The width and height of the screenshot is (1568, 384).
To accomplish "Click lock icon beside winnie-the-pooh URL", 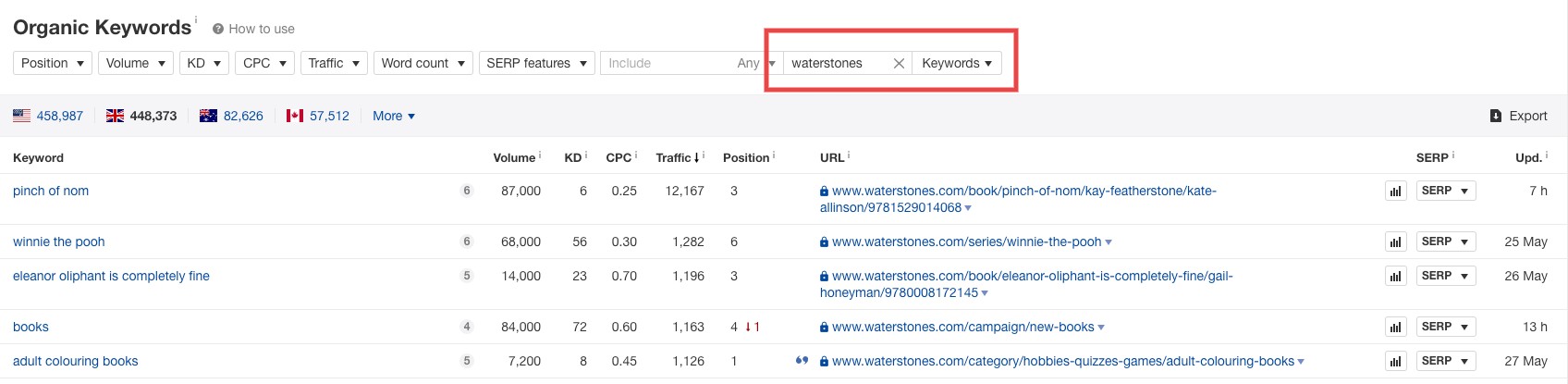I will tap(824, 242).
